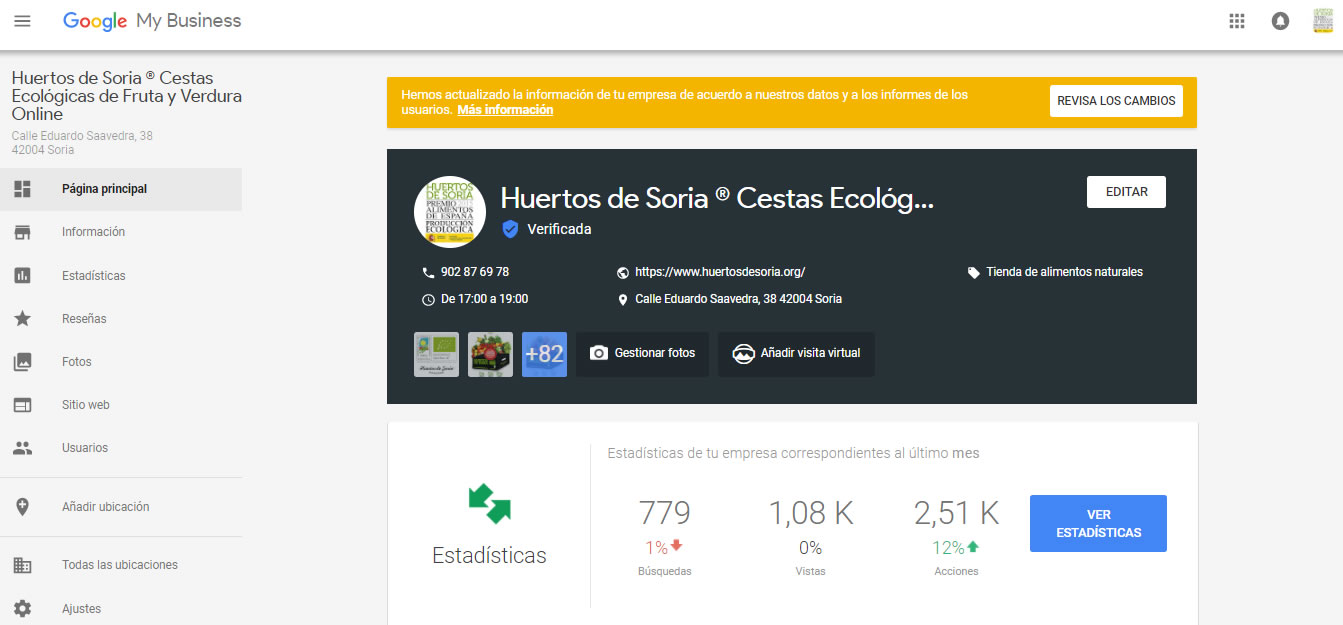
Task: Go to Fotos section
Action: point(76,362)
